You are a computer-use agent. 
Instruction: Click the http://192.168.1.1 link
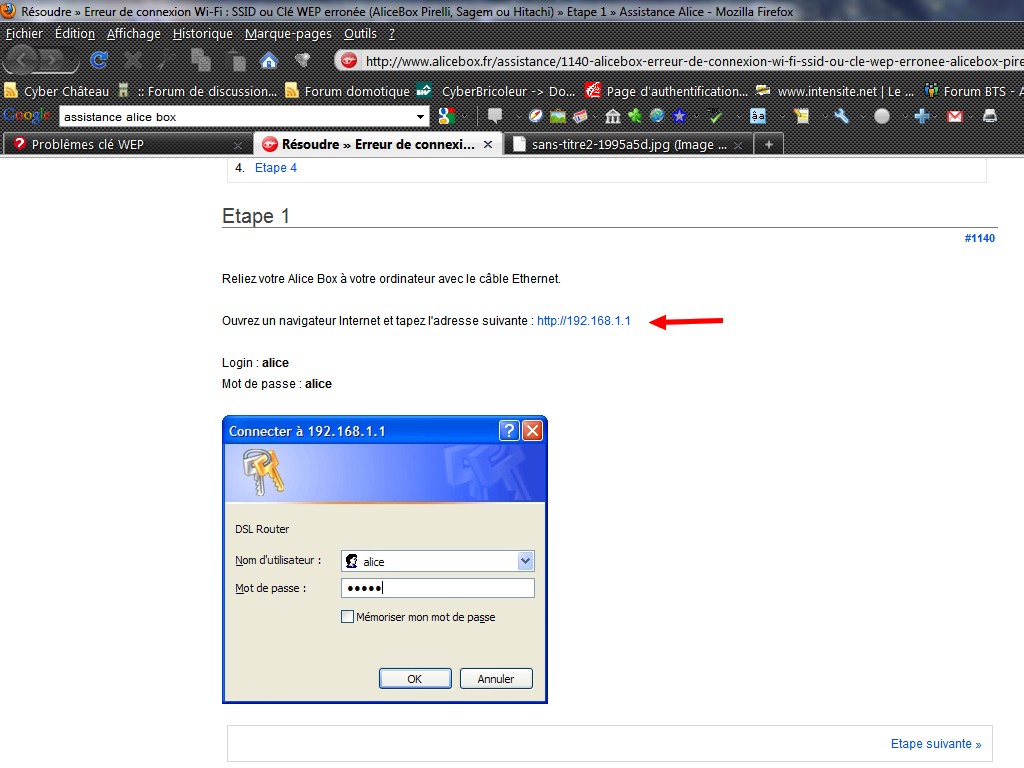584,321
